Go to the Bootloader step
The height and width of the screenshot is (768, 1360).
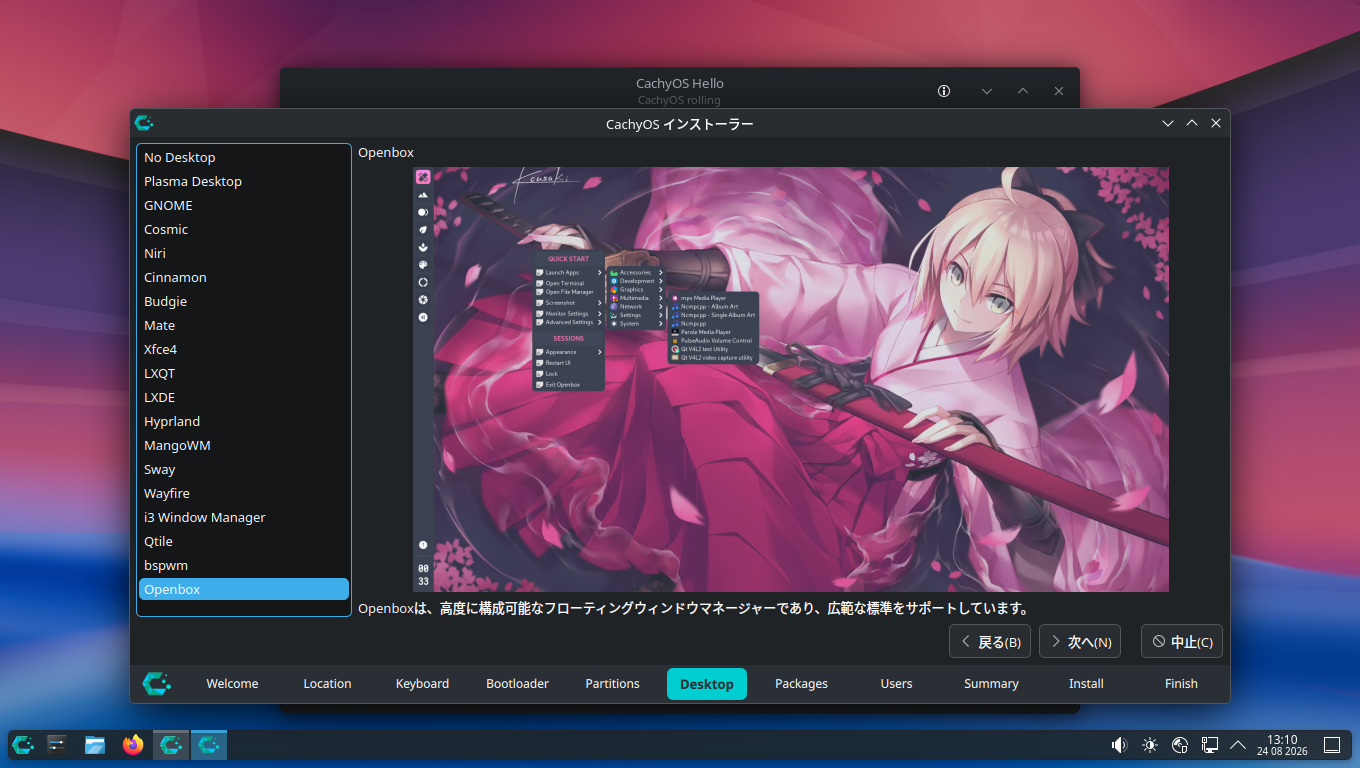(x=517, y=684)
